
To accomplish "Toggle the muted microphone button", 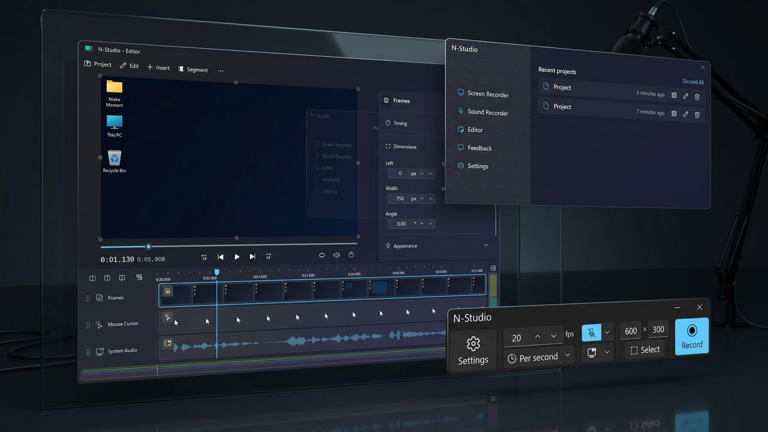I will coord(591,333).
